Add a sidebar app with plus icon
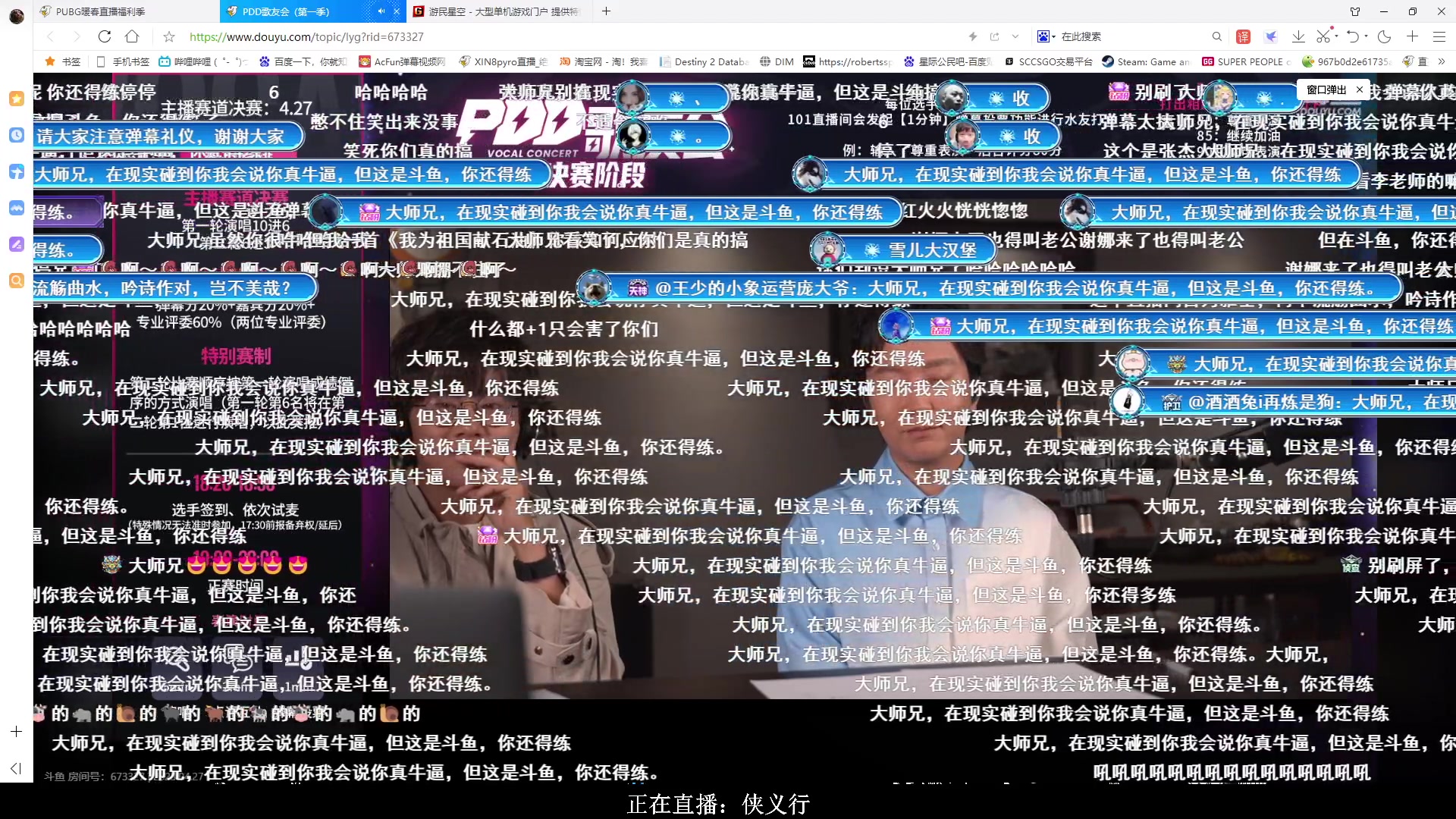The width and height of the screenshot is (1456, 819). [x=16, y=732]
